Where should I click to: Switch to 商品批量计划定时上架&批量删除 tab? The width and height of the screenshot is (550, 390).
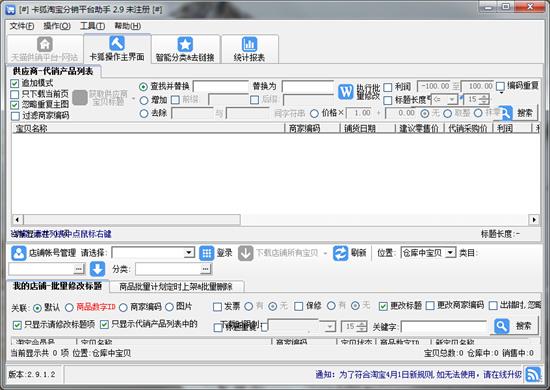[x=176, y=287]
